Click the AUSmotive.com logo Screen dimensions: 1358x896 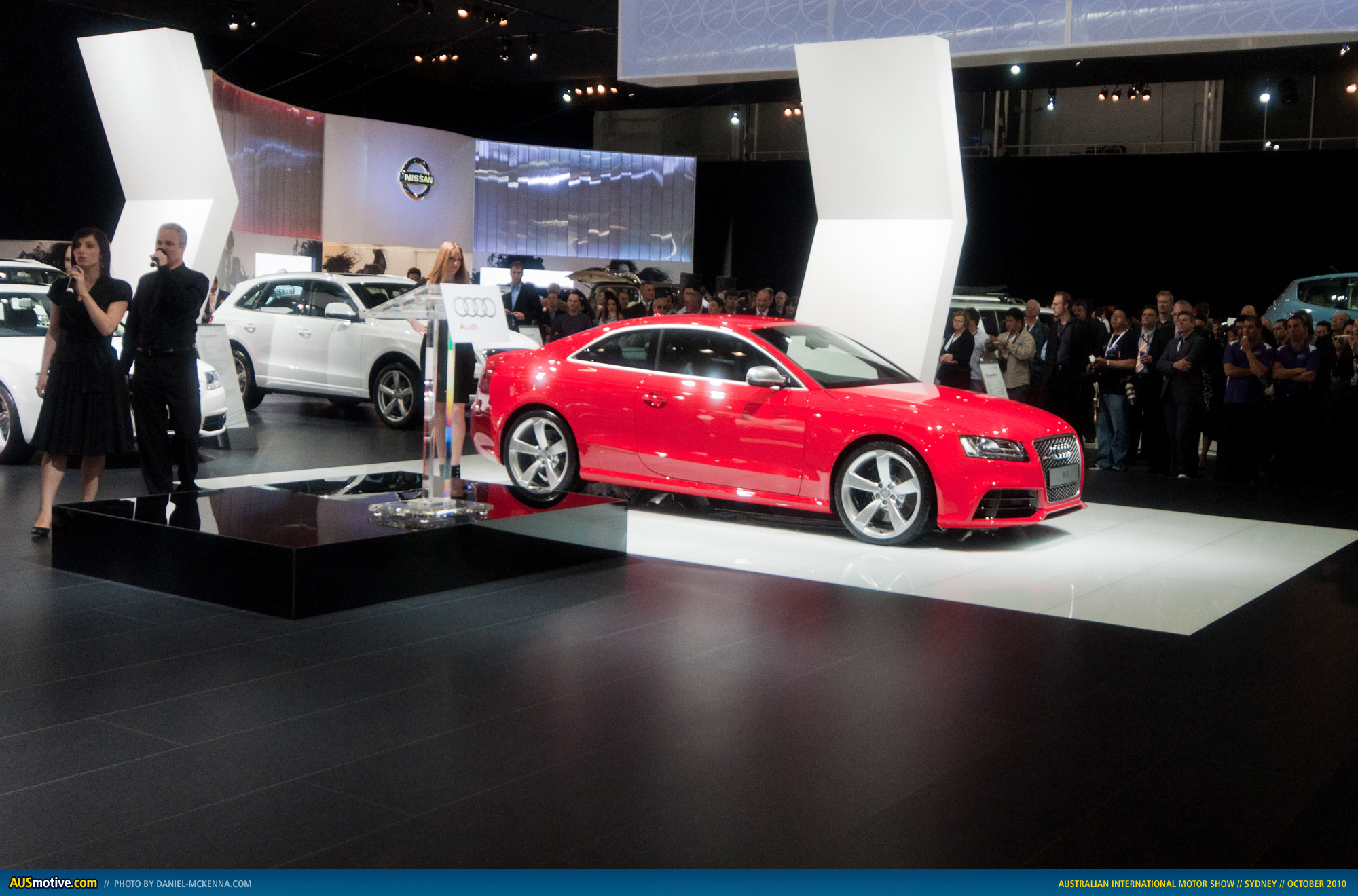[x=53, y=883]
